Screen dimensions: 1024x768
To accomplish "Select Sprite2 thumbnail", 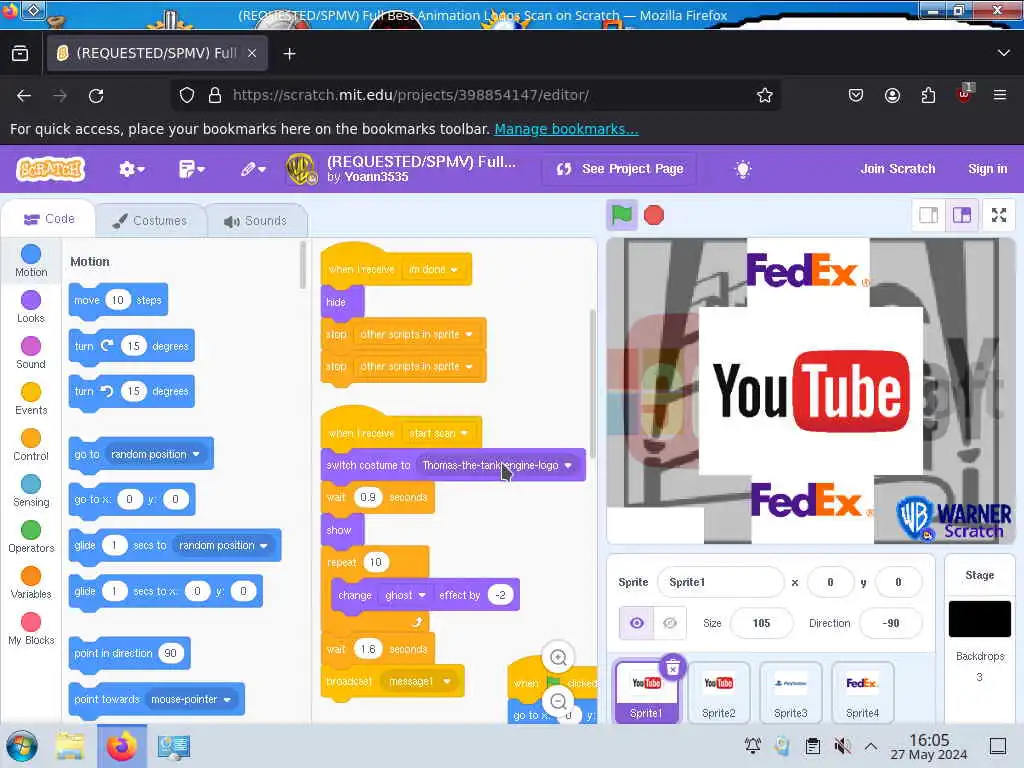I will click(718, 692).
